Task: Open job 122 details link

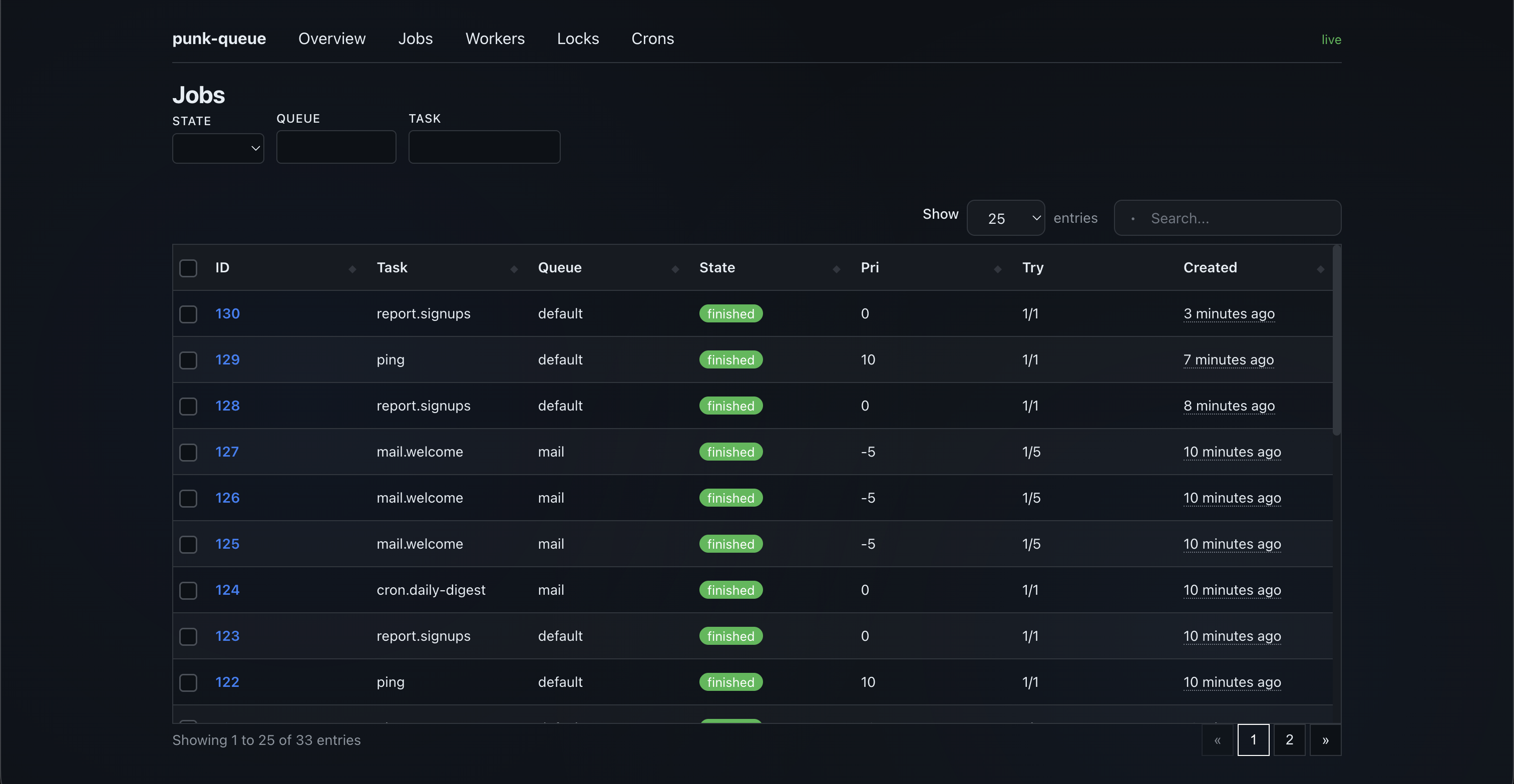Action: click(227, 682)
